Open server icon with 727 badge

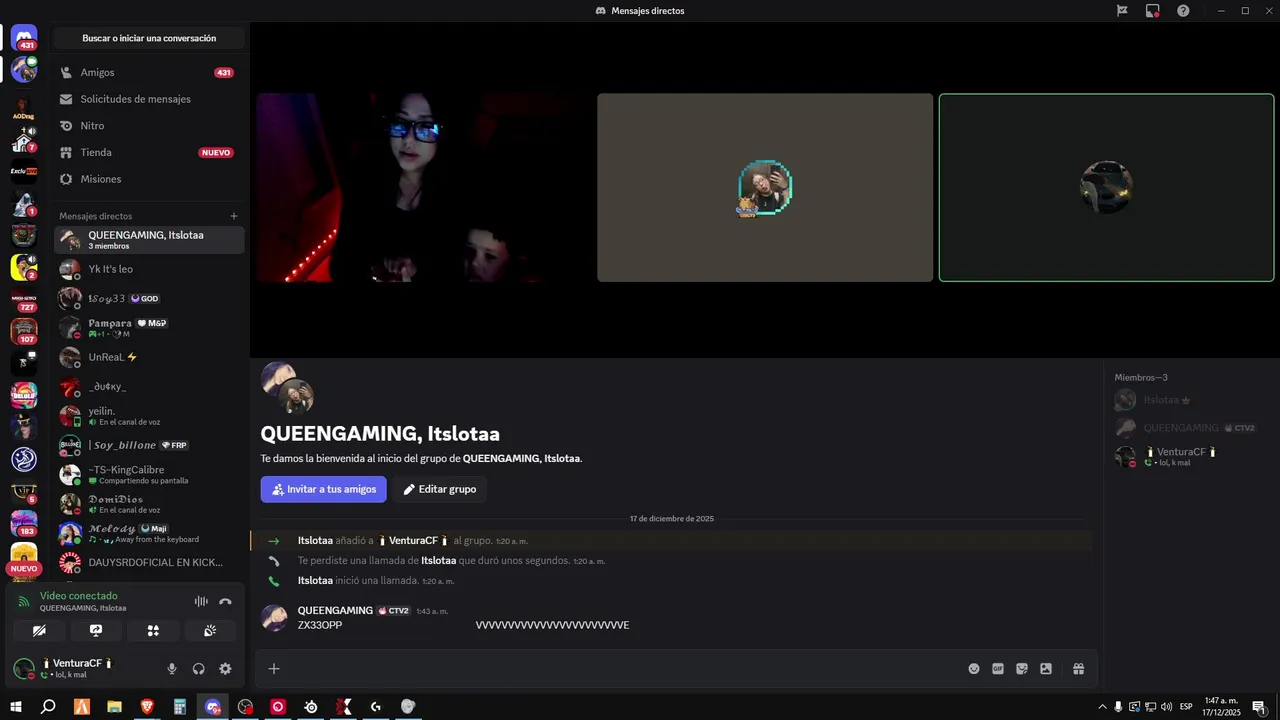tap(24, 299)
